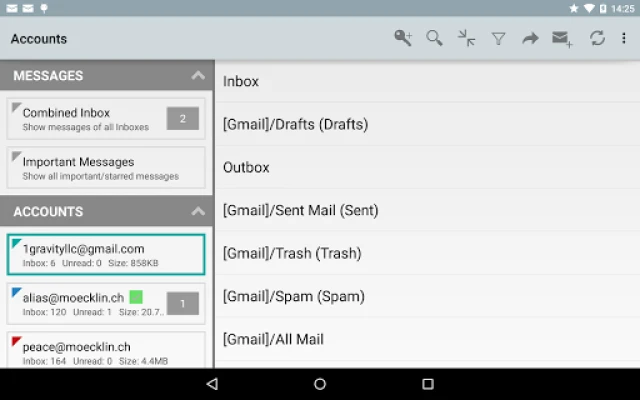640x400 pixels.
Task: Open the three-dot overflow menu
Action: click(x=624, y=38)
